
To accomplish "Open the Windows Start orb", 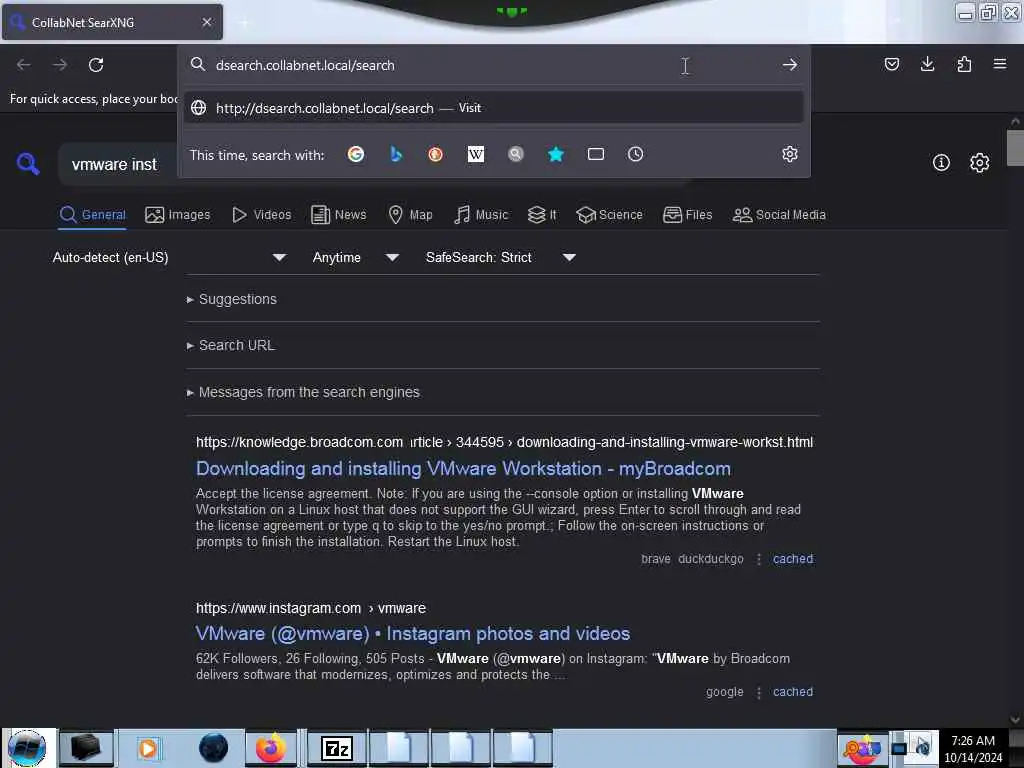I will click(27, 748).
